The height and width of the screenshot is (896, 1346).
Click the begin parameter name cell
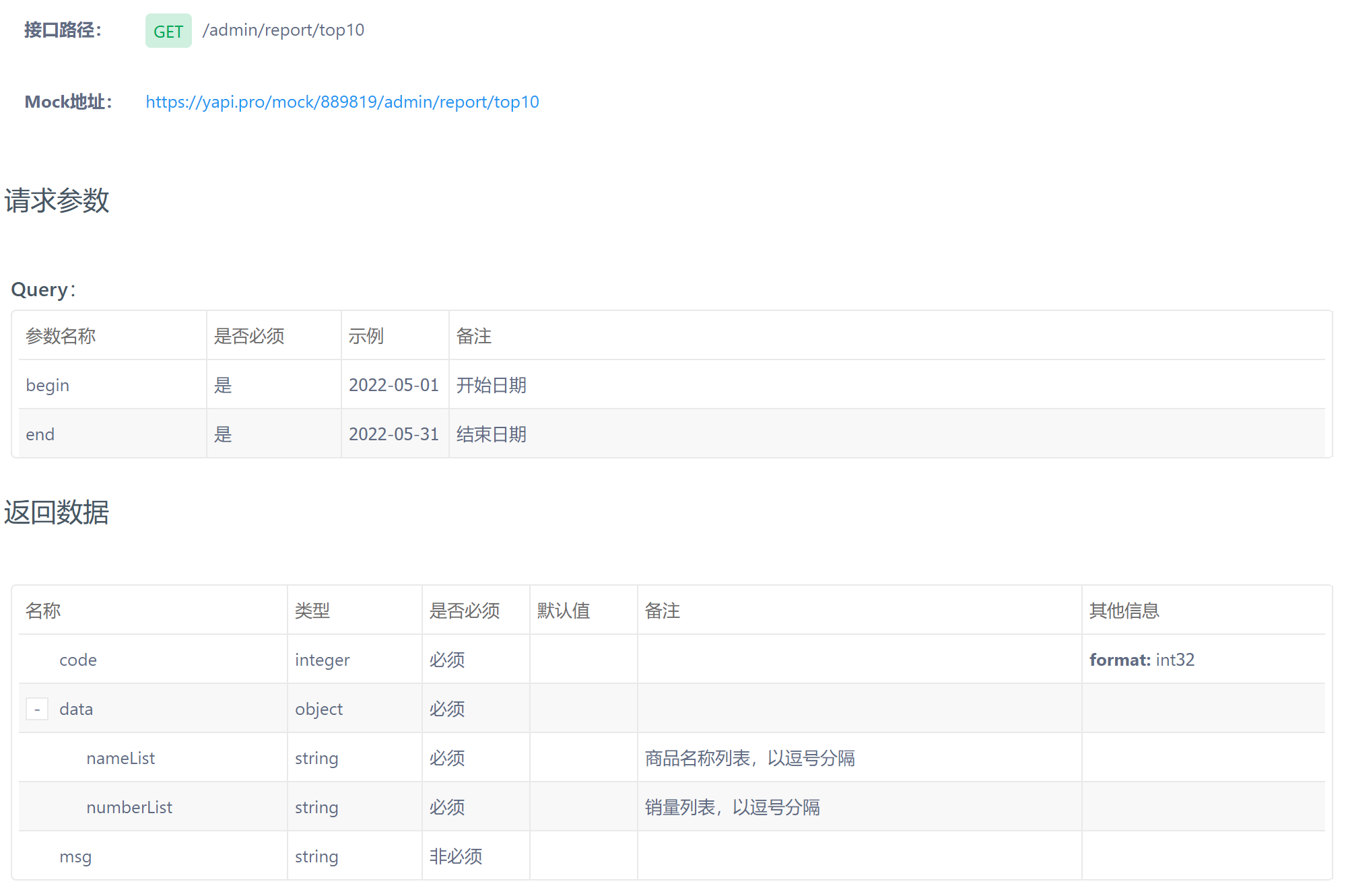[48, 385]
